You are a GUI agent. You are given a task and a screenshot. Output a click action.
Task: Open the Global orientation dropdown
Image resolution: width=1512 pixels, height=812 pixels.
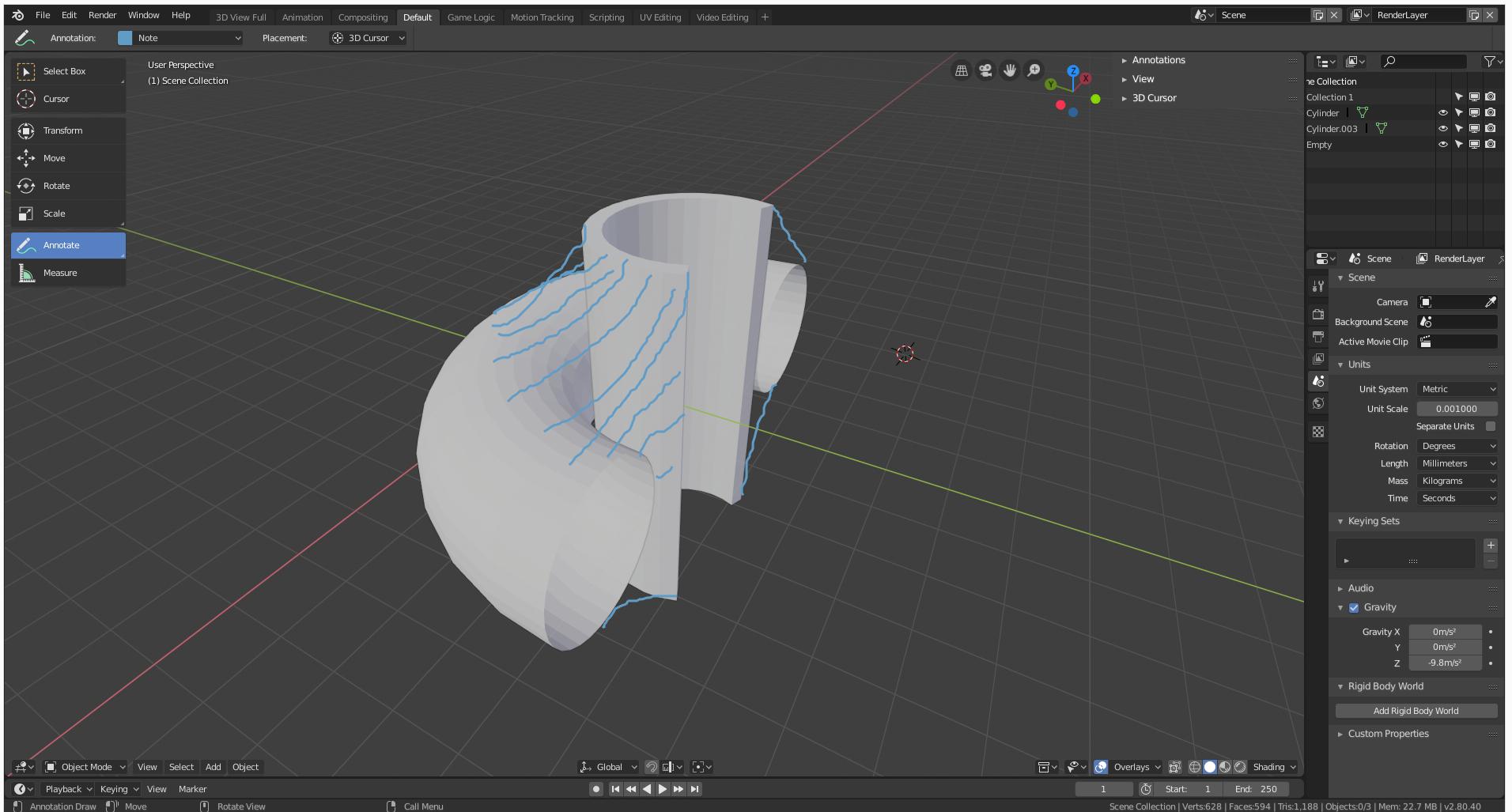(608, 767)
